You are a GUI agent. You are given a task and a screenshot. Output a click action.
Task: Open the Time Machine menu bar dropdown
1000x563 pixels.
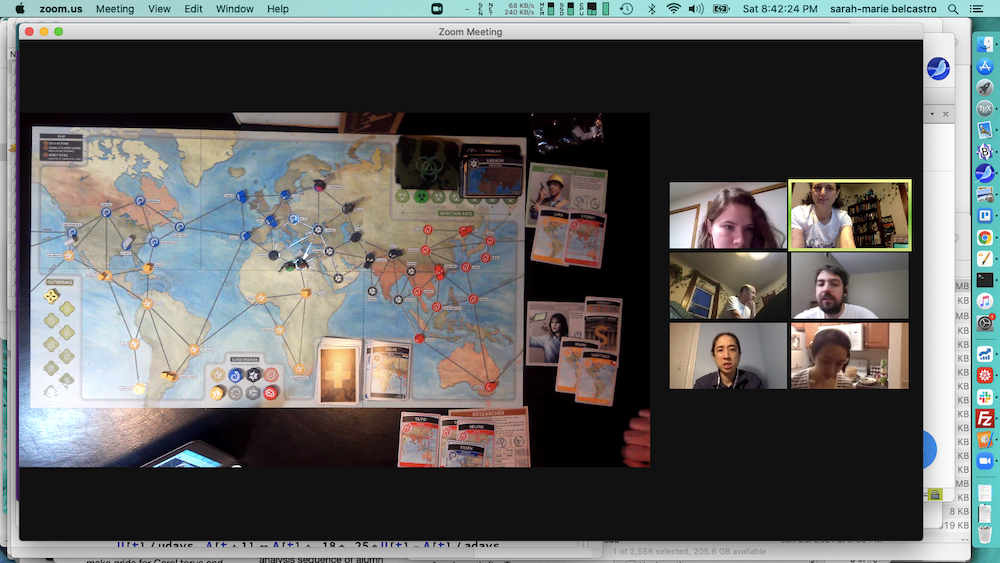[626, 9]
